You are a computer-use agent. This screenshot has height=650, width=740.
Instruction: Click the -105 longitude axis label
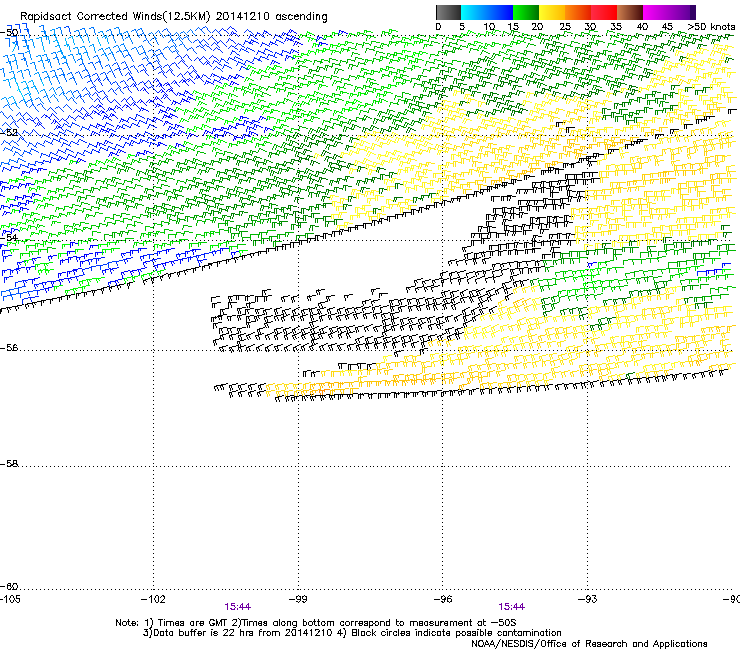click(x=10, y=599)
